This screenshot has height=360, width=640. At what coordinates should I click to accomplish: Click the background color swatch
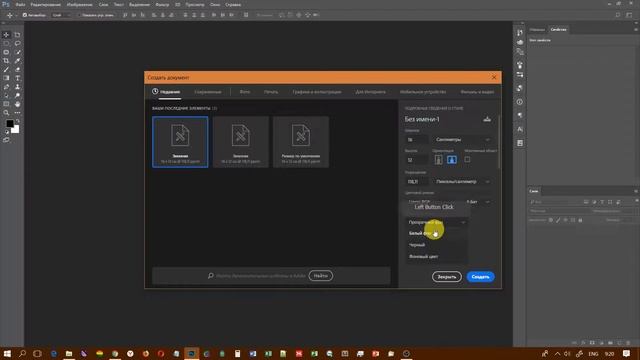[x=16, y=130]
